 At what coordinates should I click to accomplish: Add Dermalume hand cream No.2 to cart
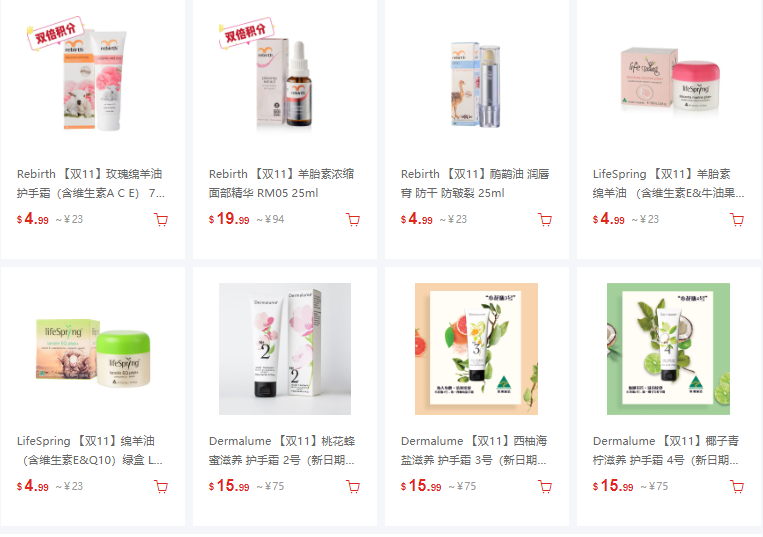[x=353, y=487]
